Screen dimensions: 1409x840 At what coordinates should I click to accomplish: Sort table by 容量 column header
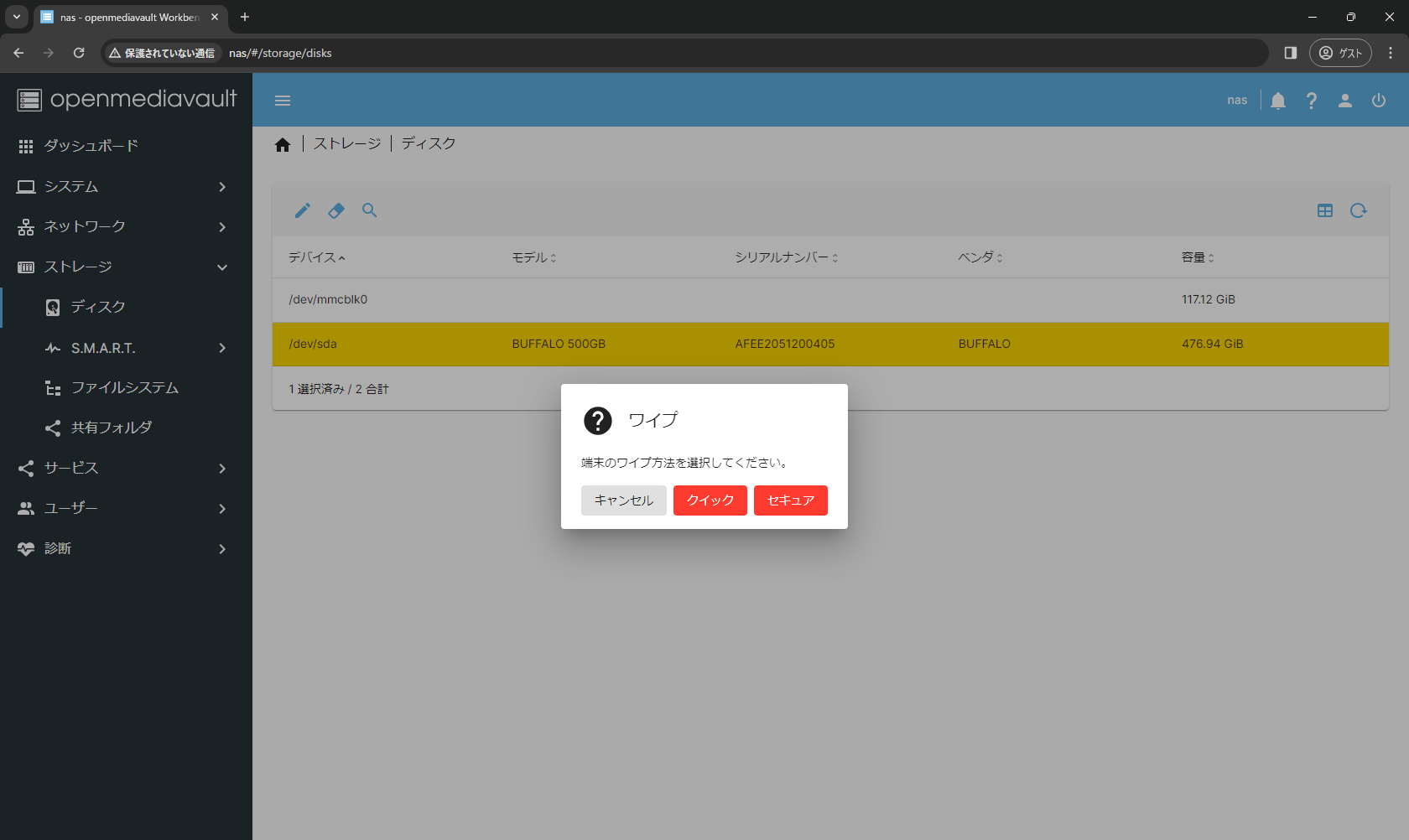coord(1197,257)
